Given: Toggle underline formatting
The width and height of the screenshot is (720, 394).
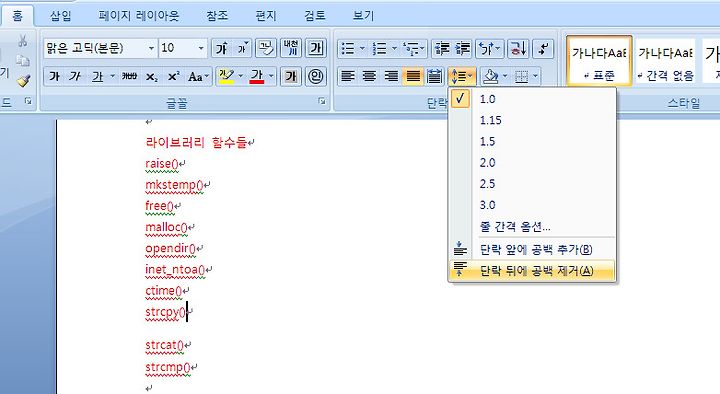Looking at the screenshot, I should pos(97,76).
